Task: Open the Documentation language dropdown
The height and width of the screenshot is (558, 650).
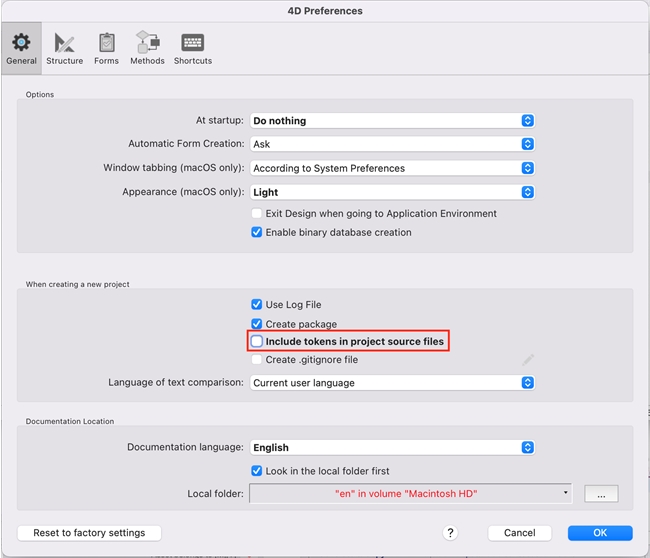Action: pyautogui.click(x=391, y=448)
